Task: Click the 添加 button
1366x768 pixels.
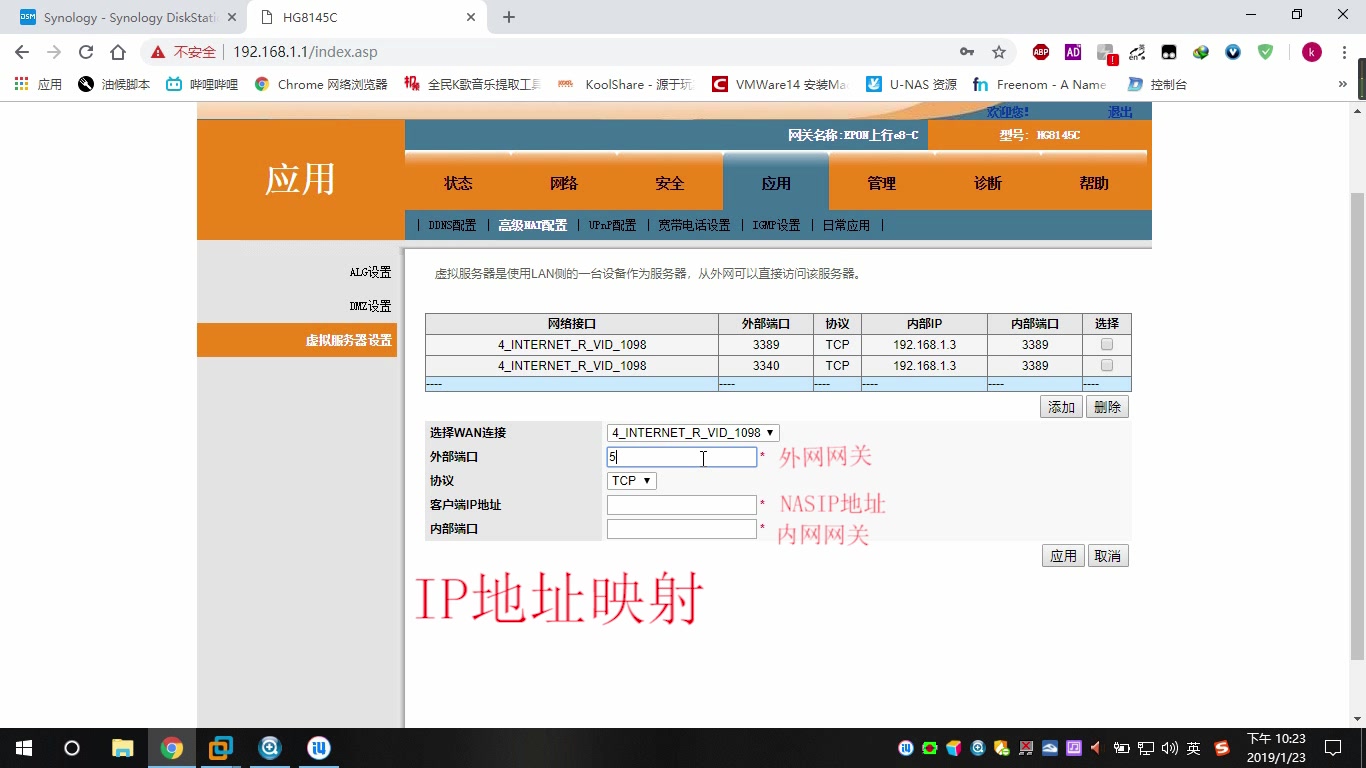Action: (1060, 406)
